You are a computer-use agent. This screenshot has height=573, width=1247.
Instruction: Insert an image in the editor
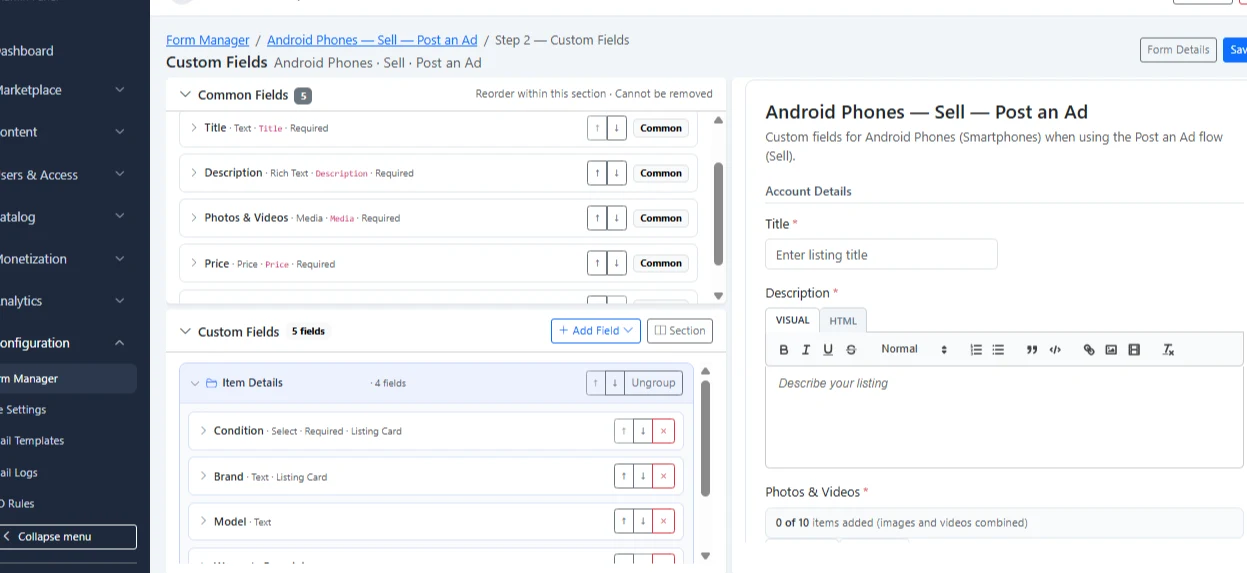point(1111,350)
